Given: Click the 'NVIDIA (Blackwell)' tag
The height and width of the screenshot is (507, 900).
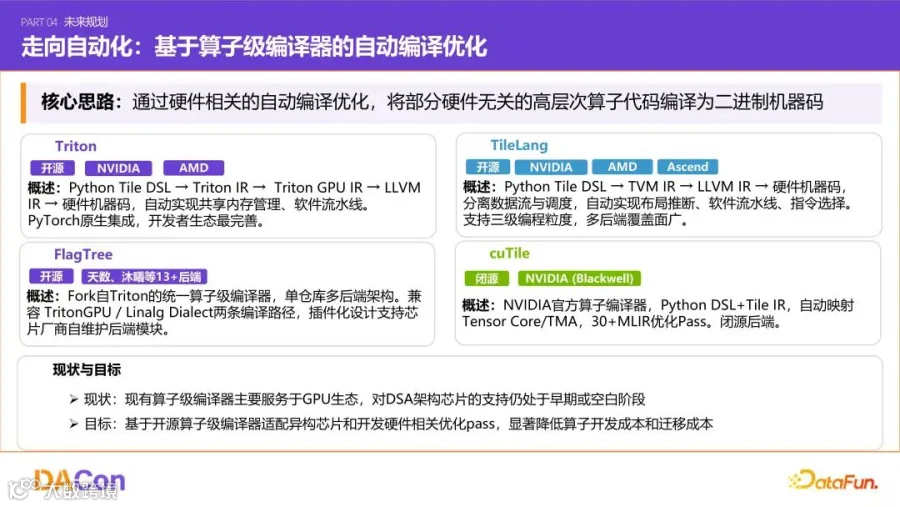Looking at the screenshot, I should pos(579,278).
